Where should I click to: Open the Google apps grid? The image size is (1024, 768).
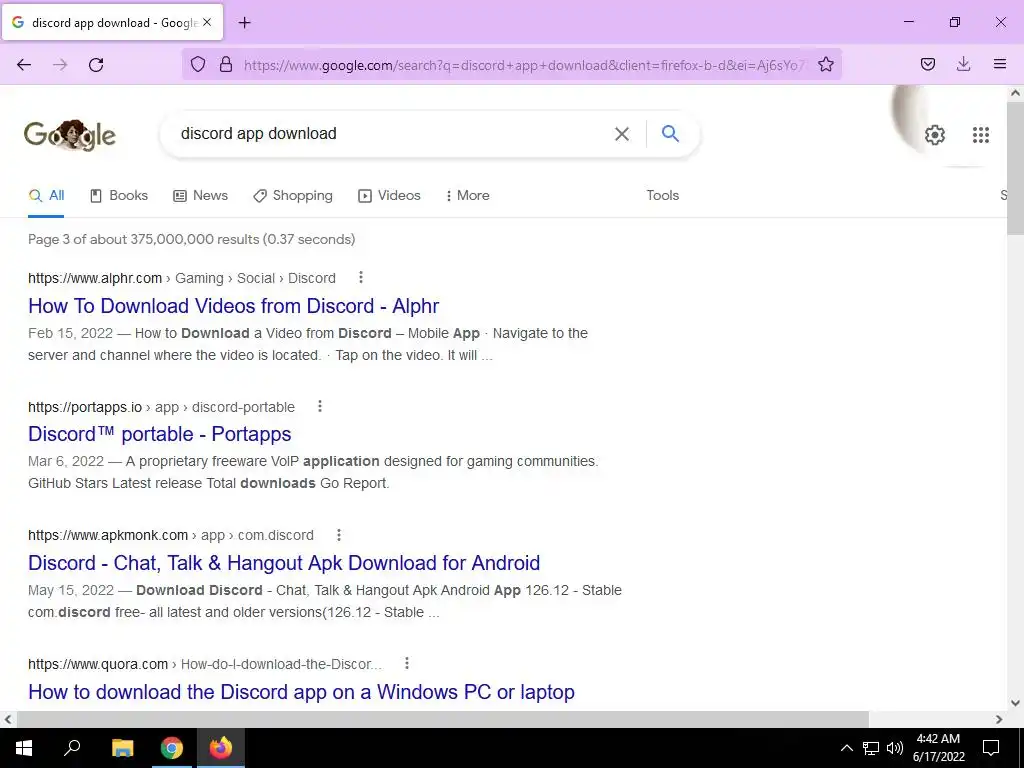point(980,135)
